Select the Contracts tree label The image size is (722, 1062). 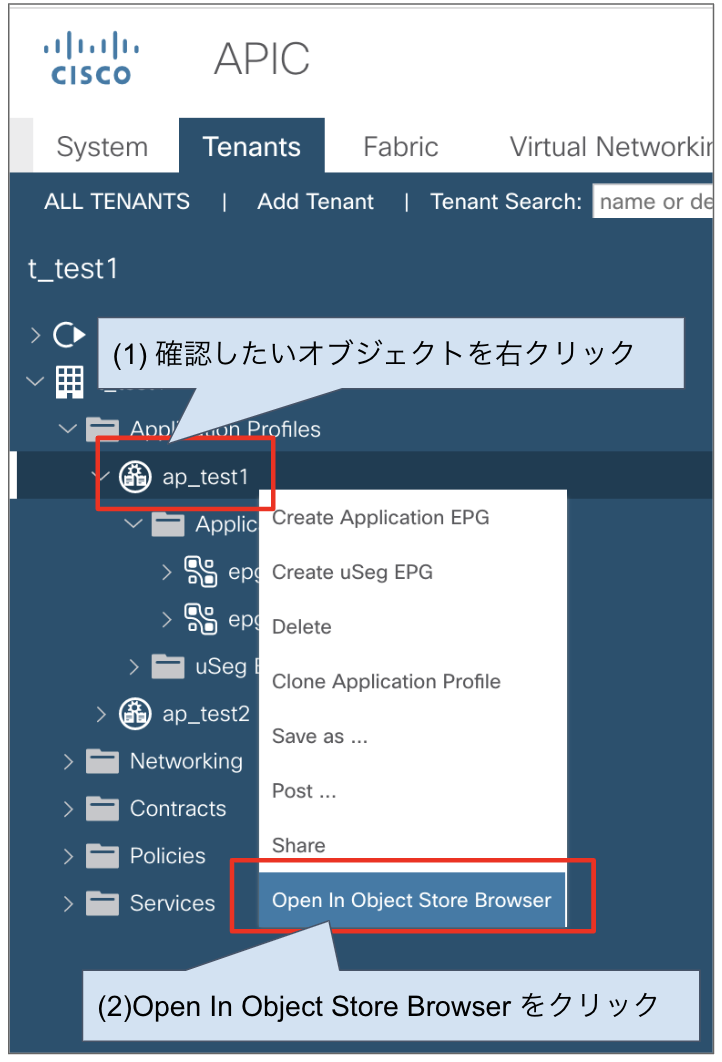pyautogui.click(x=178, y=809)
